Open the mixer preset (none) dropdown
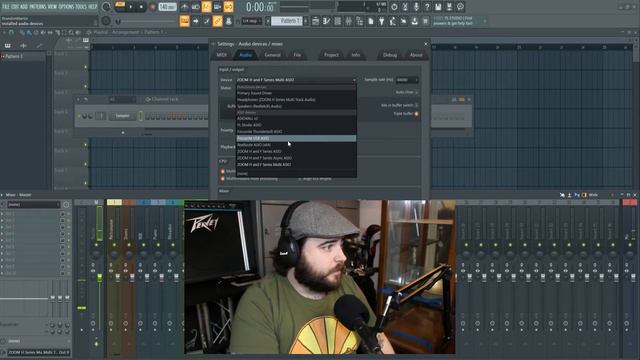 [x=33, y=204]
